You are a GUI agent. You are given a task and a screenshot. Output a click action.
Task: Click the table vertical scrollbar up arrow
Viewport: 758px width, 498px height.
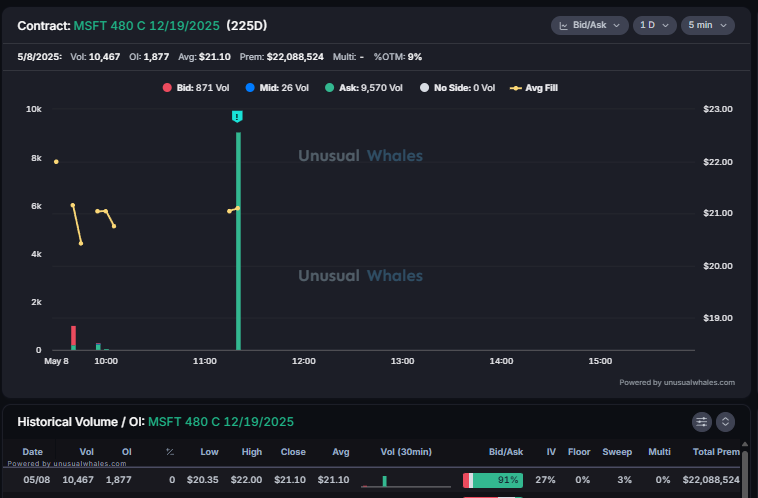tap(744, 444)
